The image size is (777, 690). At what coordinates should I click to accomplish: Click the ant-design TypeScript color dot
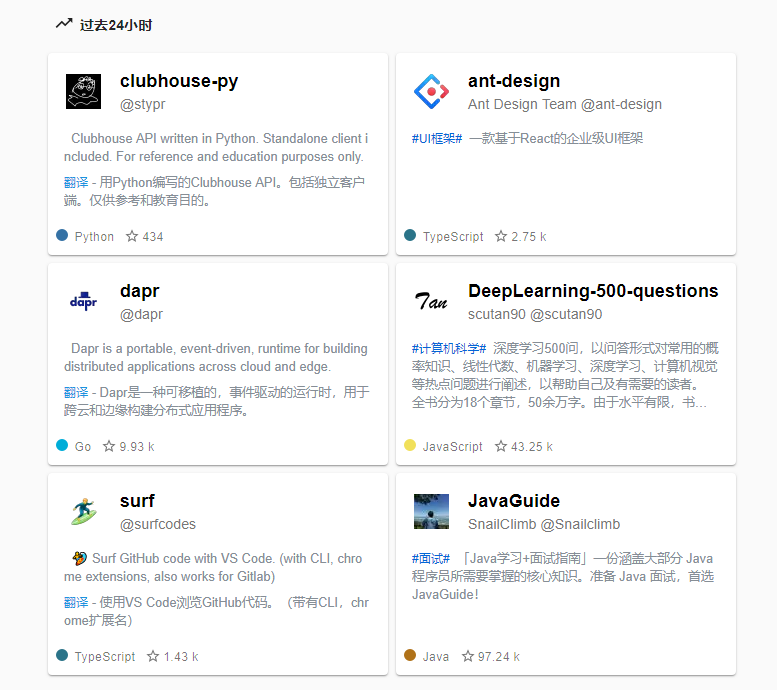[410, 235]
